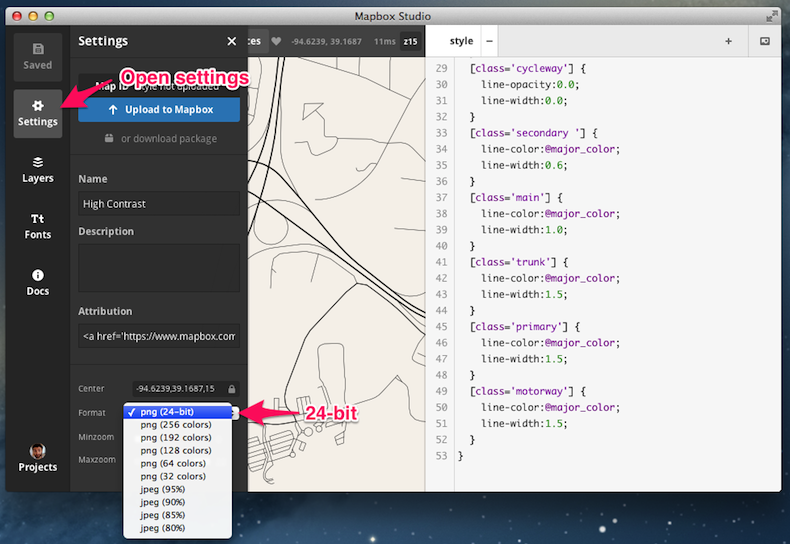Click the Upload to Mapbox button

point(159,110)
